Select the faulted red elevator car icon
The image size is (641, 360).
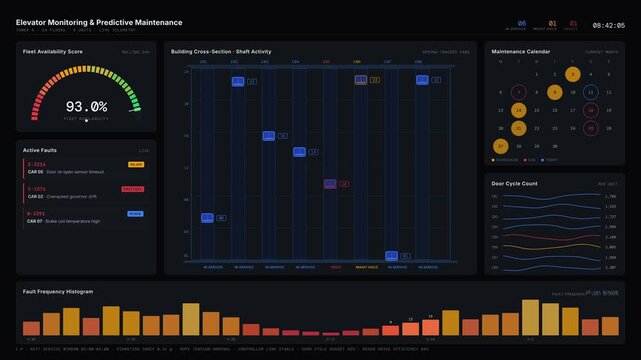click(x=330, y=183)
